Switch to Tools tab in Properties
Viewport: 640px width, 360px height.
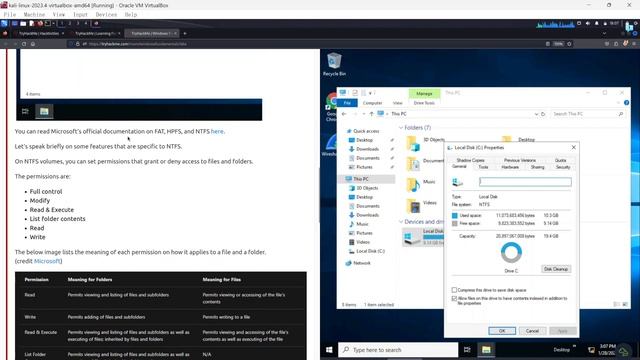483,167
